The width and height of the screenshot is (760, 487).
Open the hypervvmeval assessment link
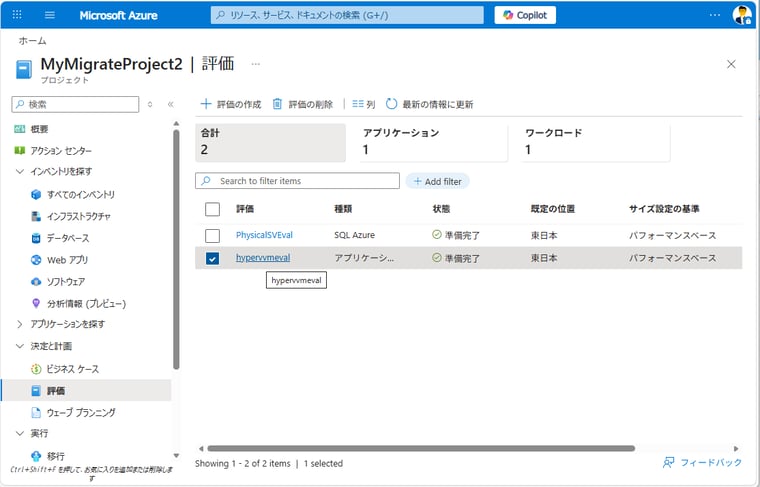click(263, 258)
